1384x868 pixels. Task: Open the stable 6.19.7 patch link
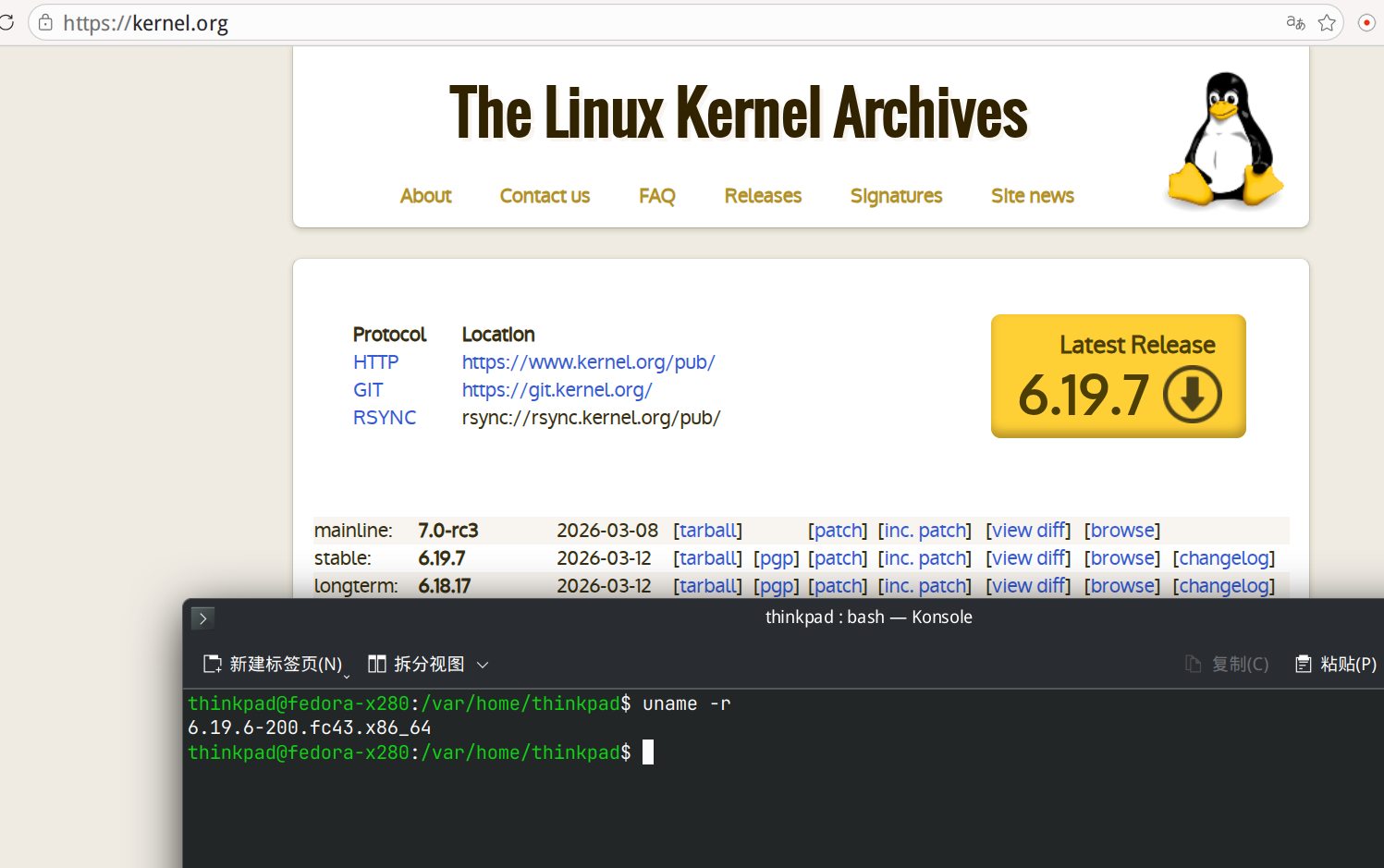838,558
